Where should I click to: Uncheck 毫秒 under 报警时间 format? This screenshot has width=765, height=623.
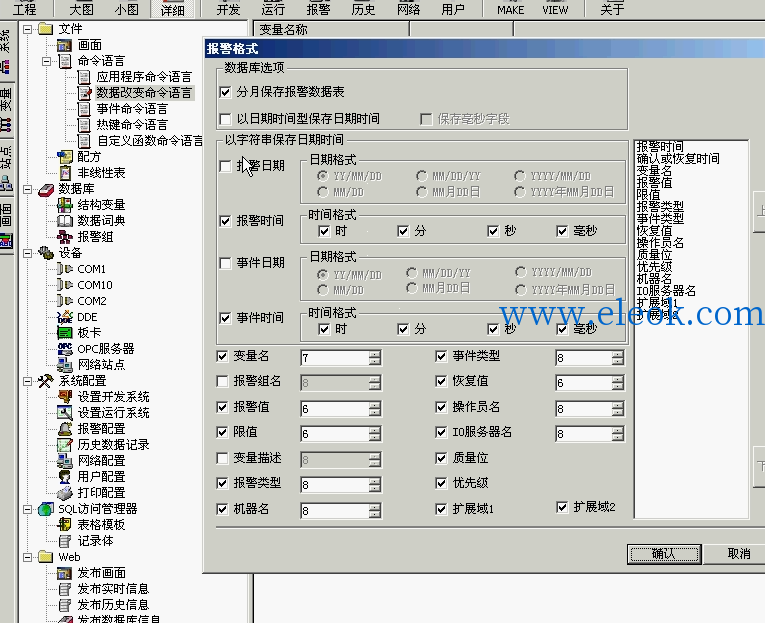562,231
